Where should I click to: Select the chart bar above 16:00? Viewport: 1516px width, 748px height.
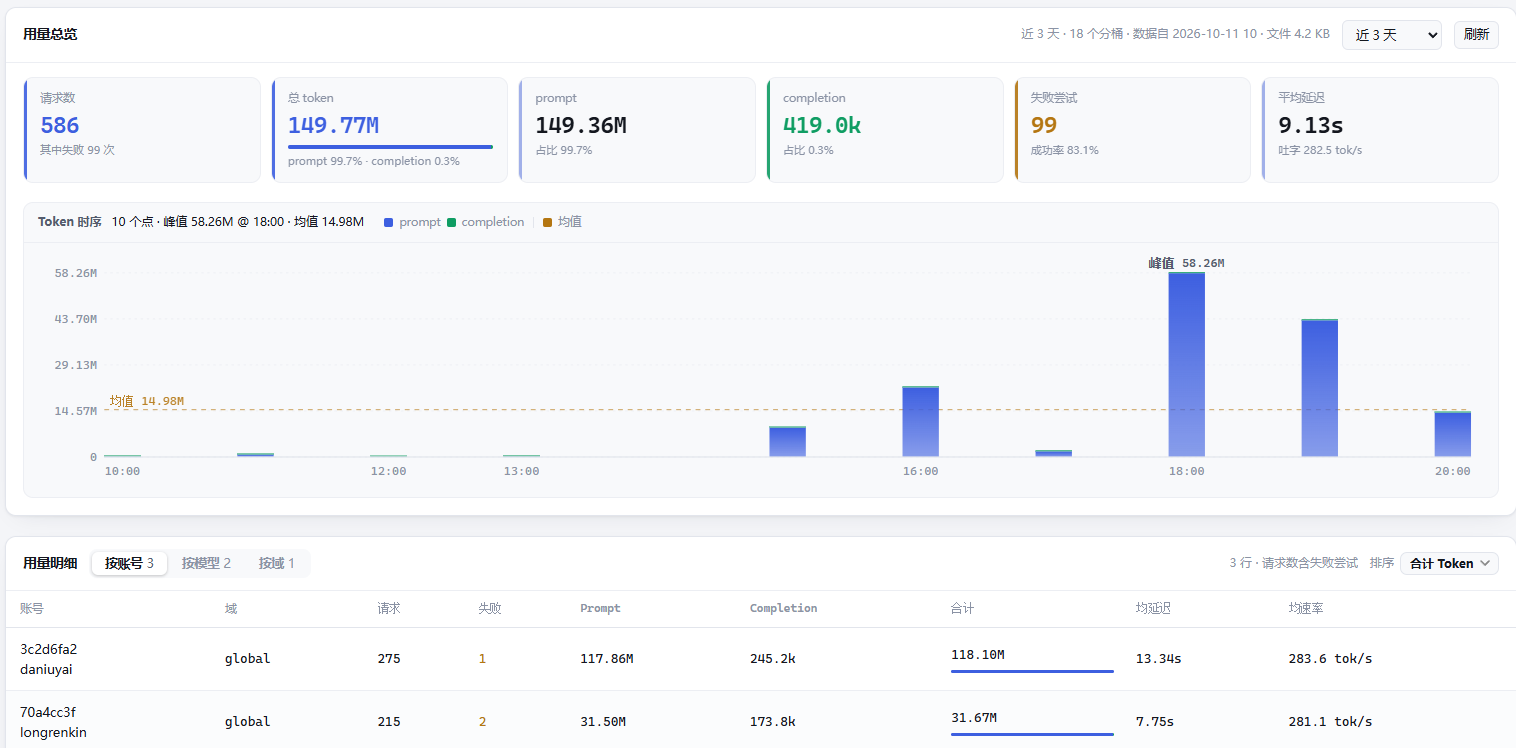tap(920, 421)
